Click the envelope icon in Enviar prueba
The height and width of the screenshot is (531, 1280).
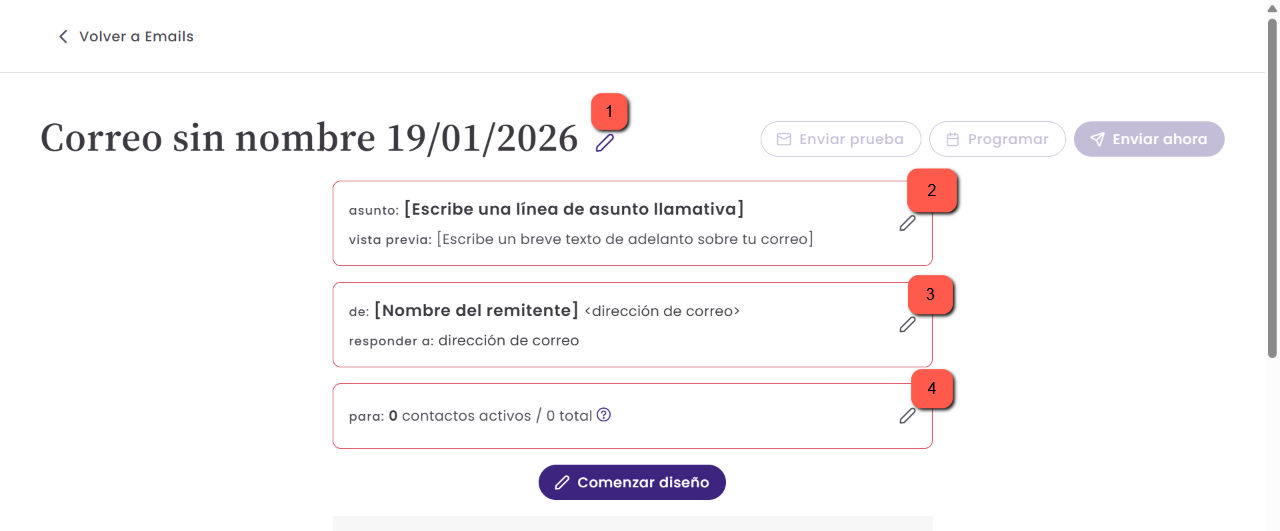click(784, 139)
